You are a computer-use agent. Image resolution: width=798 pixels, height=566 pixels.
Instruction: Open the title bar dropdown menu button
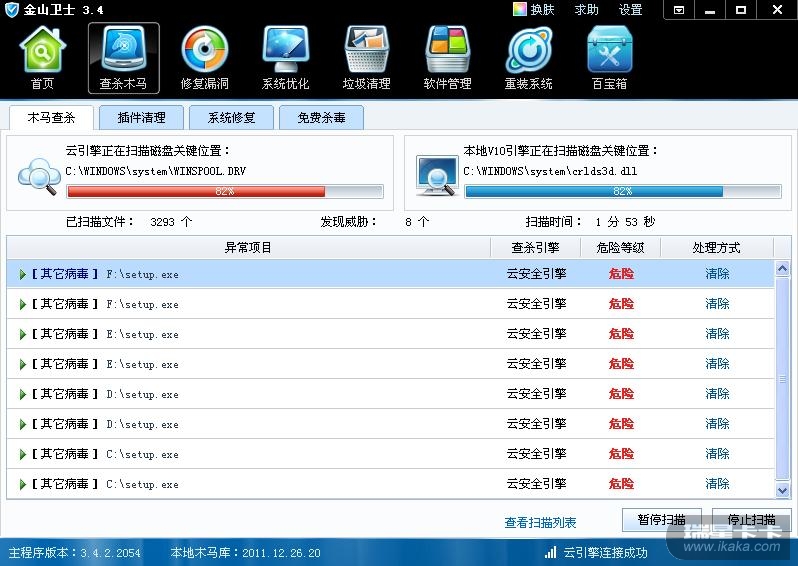click(678, 10)
